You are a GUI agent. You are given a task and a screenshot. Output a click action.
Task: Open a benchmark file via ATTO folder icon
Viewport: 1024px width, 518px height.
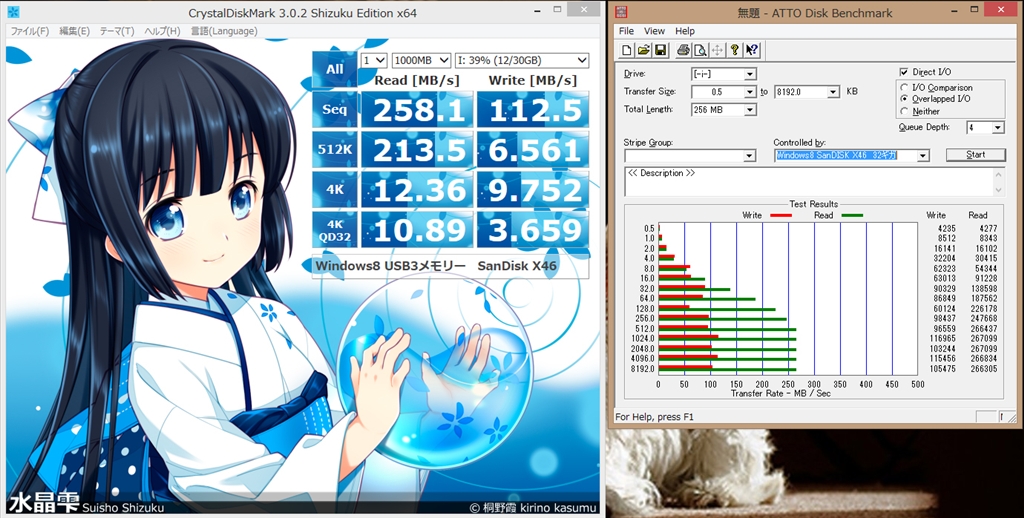tap(643, 50)
